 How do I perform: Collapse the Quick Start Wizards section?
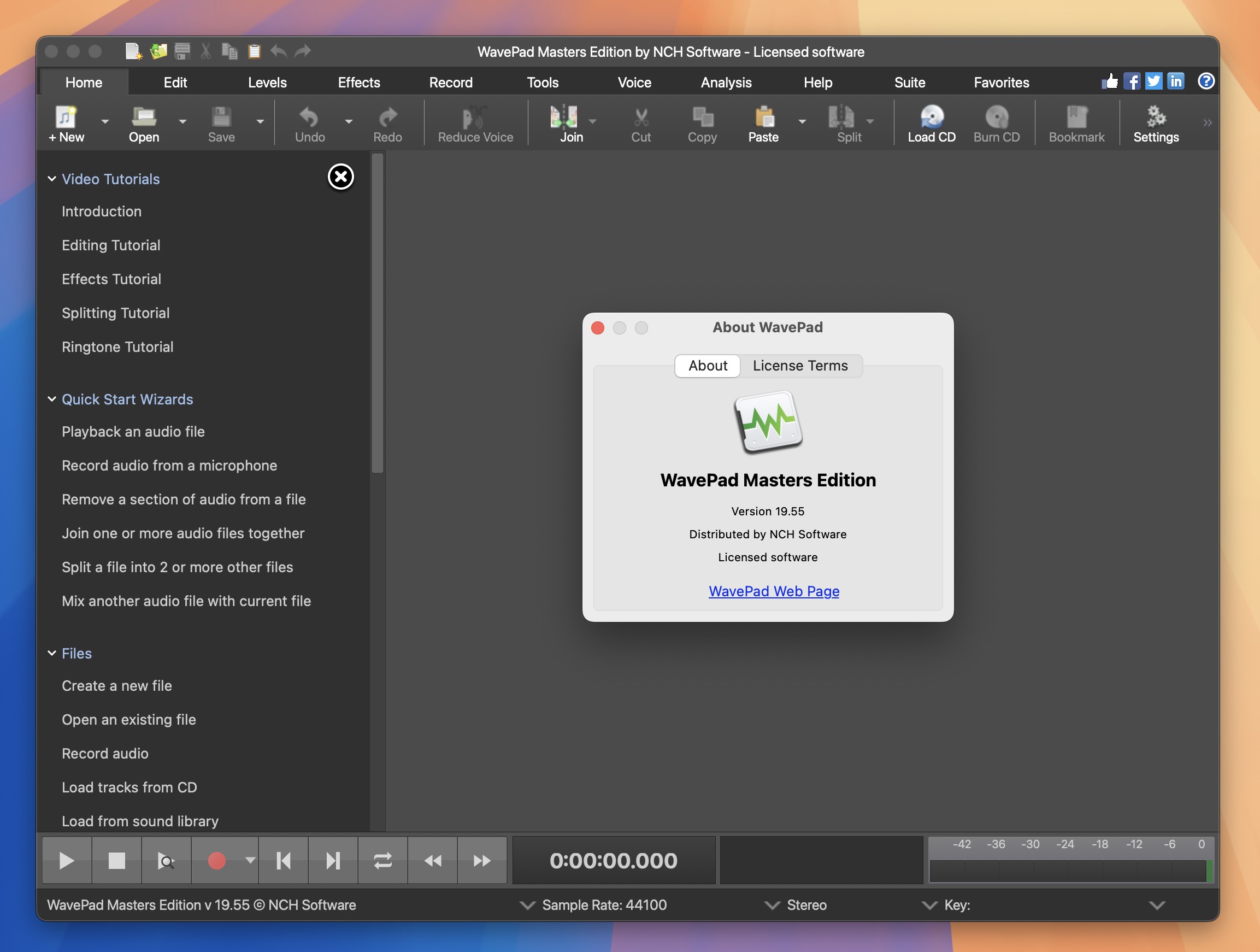coord(52,399)
